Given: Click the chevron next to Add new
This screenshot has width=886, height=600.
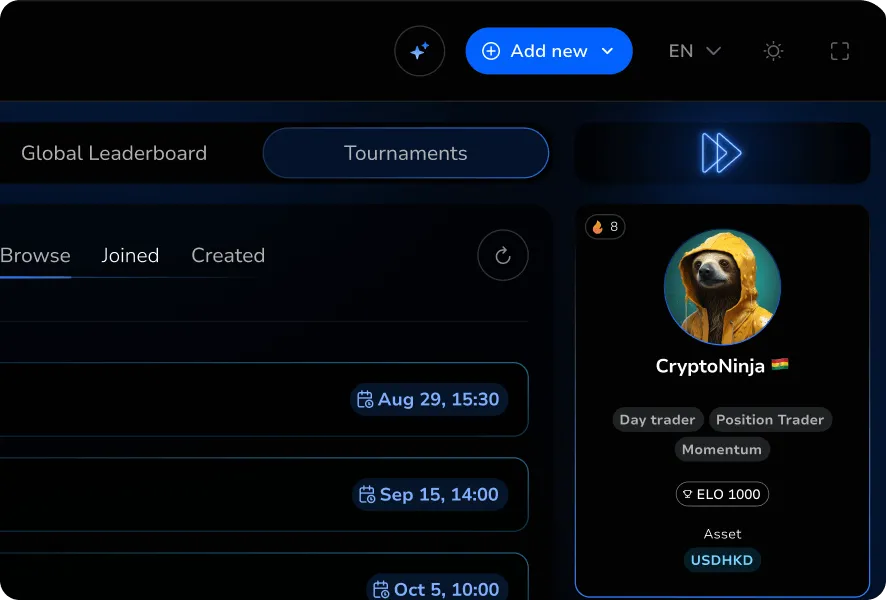Looking at the screenshot, I should pyautogui.click(x=607, y=51).
